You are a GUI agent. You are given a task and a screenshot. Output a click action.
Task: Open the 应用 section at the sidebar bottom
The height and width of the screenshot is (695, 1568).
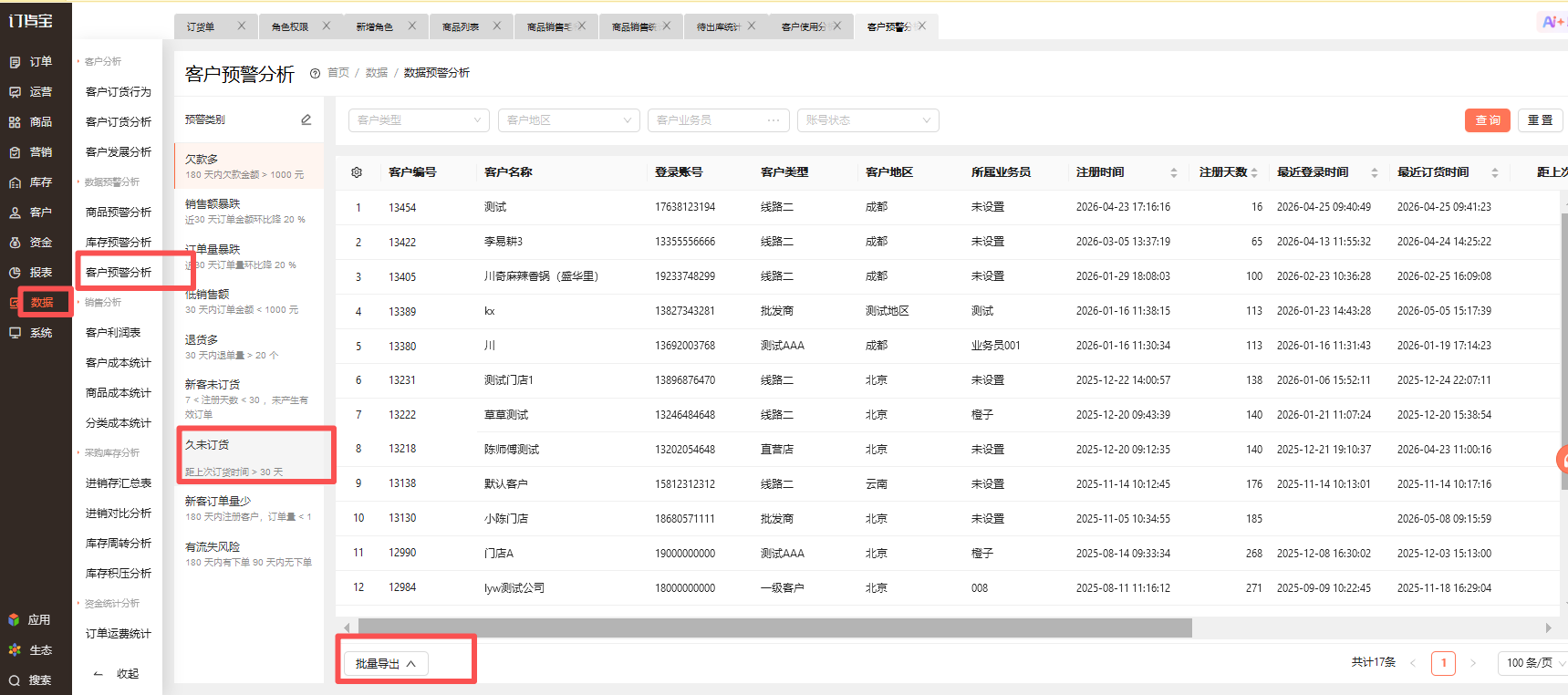pos(29,620)
